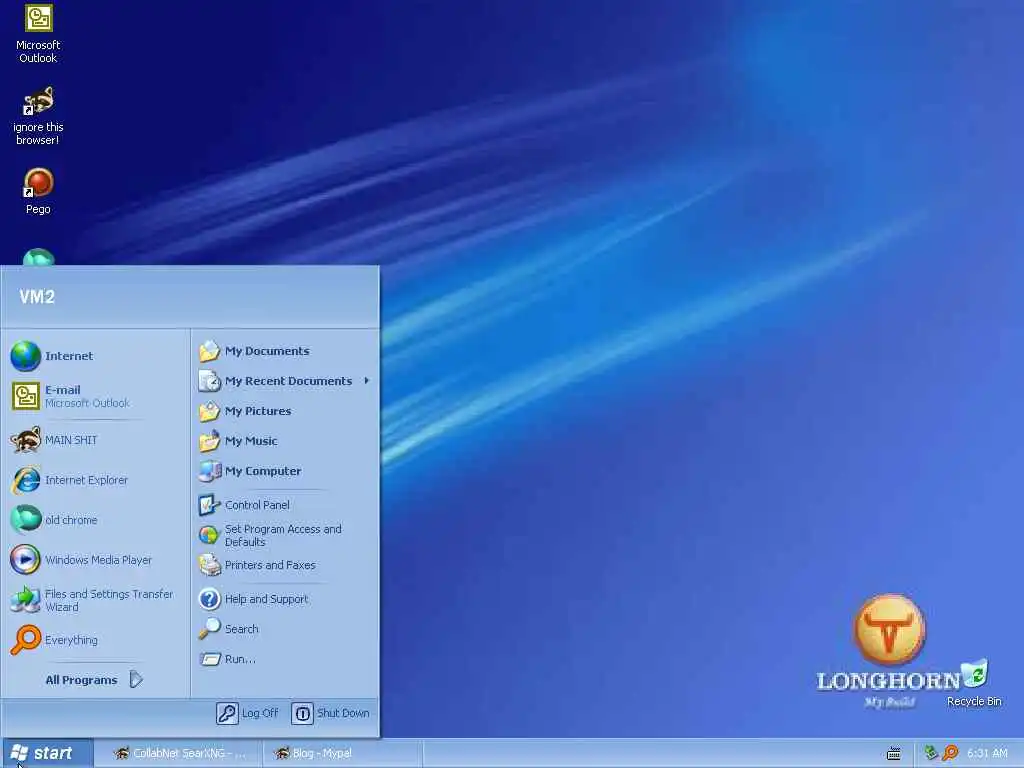The height and width of the screenshot is (768, 1024).
Task: Click the Start button
Action: coord(46,753)
